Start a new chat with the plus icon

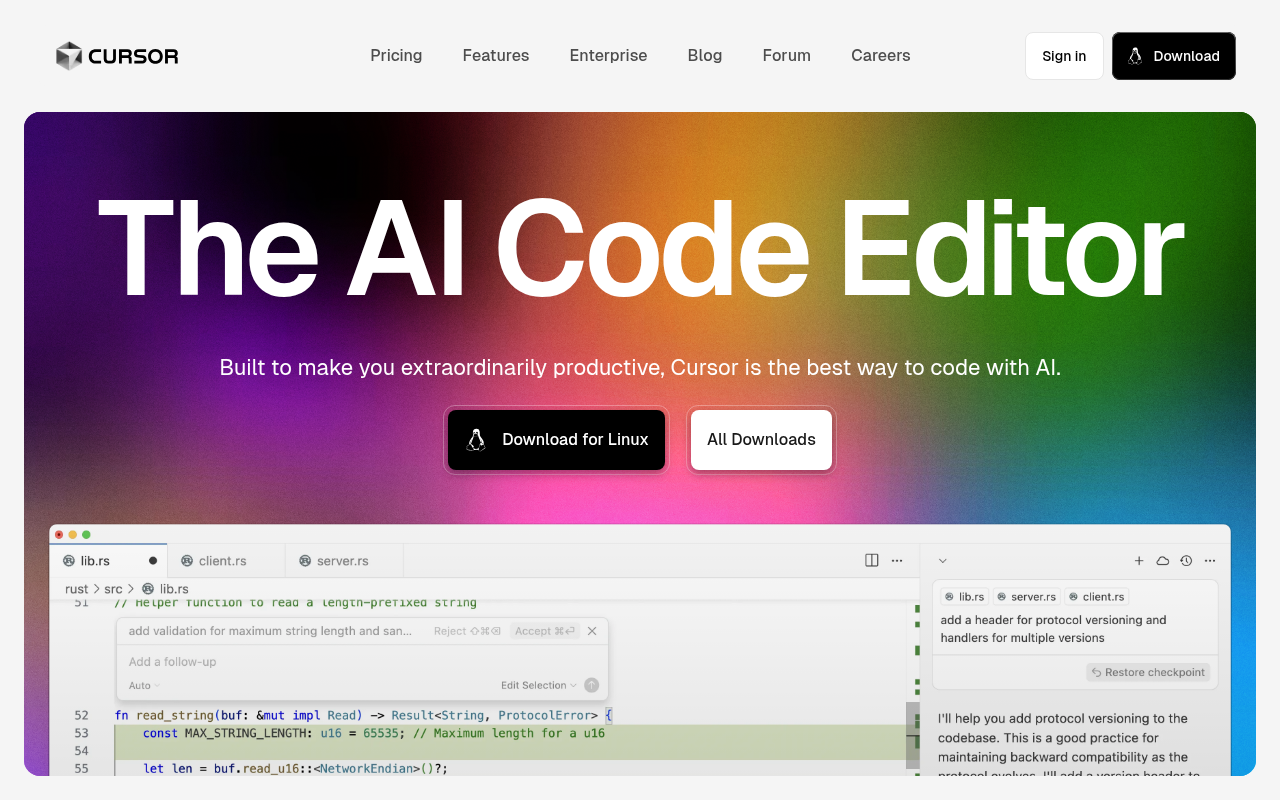[x=1139, y=561]
